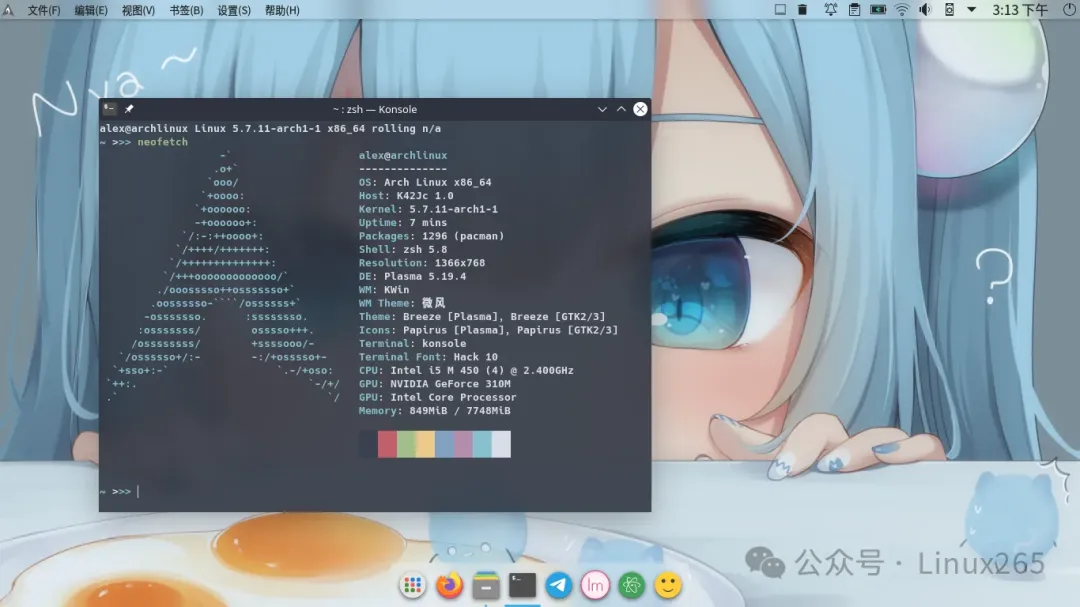Screen dimensions: 1080x607
Task: Open the 帮助(H) menu
Action: pos(282,10)
